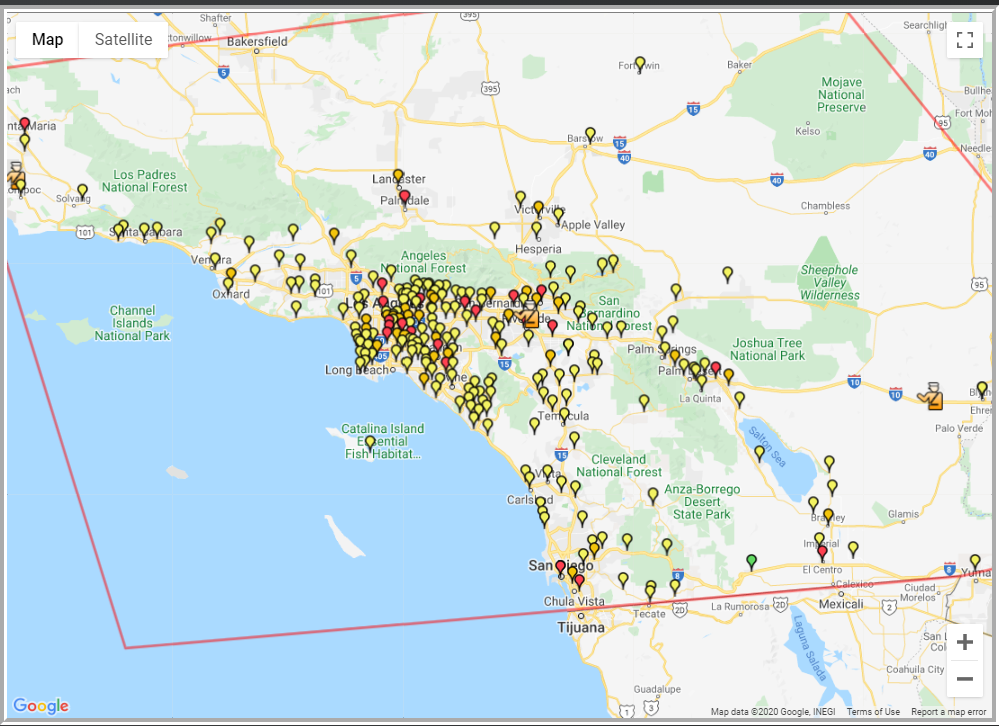
Task: Click the Bakersfield city label
Action: [257, 41]
